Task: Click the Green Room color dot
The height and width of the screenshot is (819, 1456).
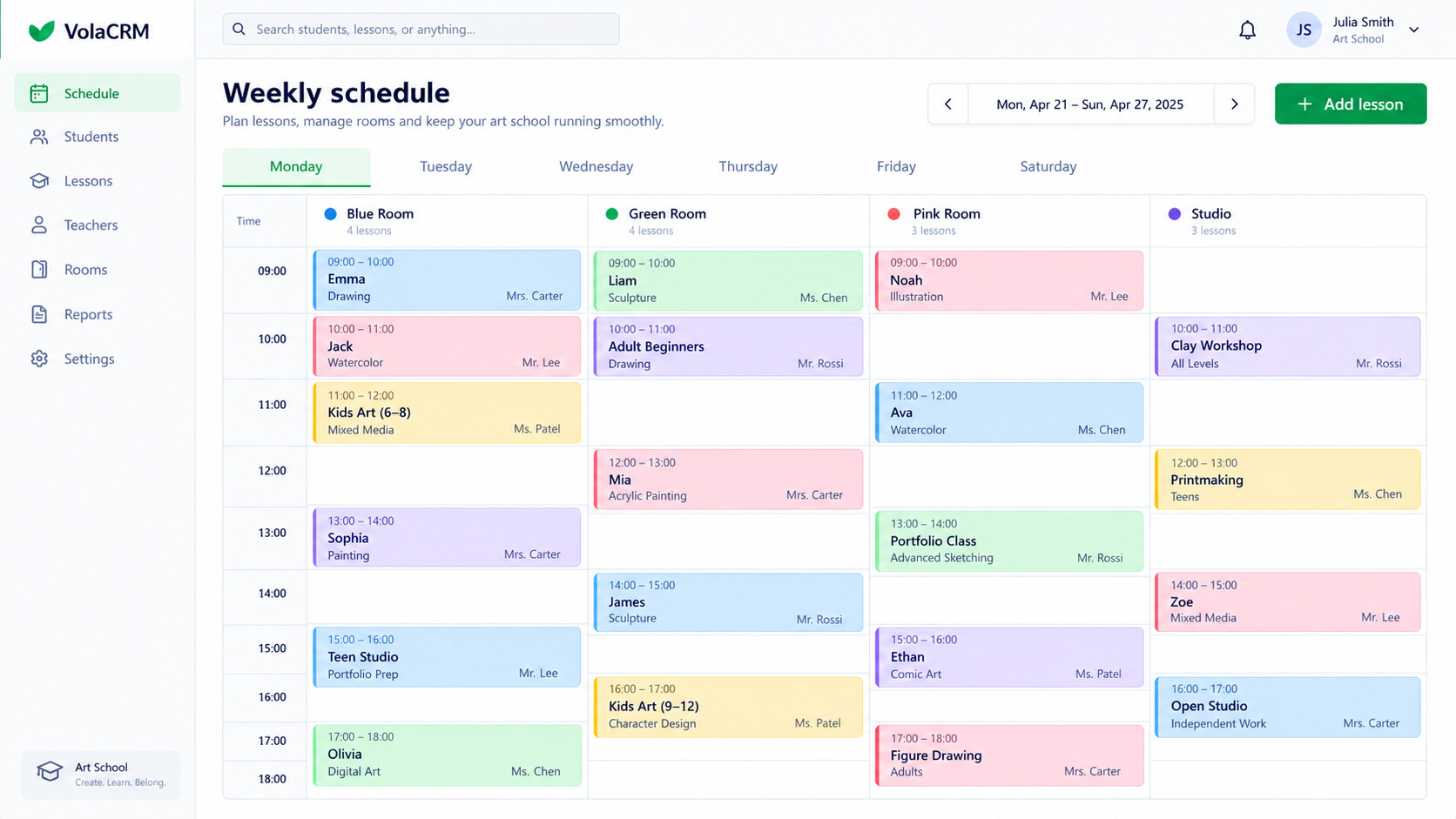Action: click(611, 214)
